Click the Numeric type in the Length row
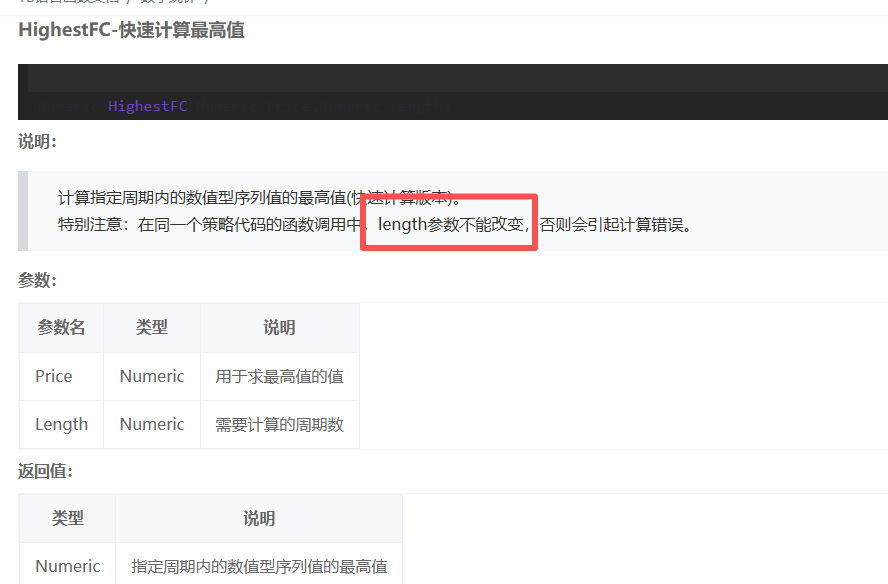Viewport: 888px width, 584px height. click(x=152, y=424)
